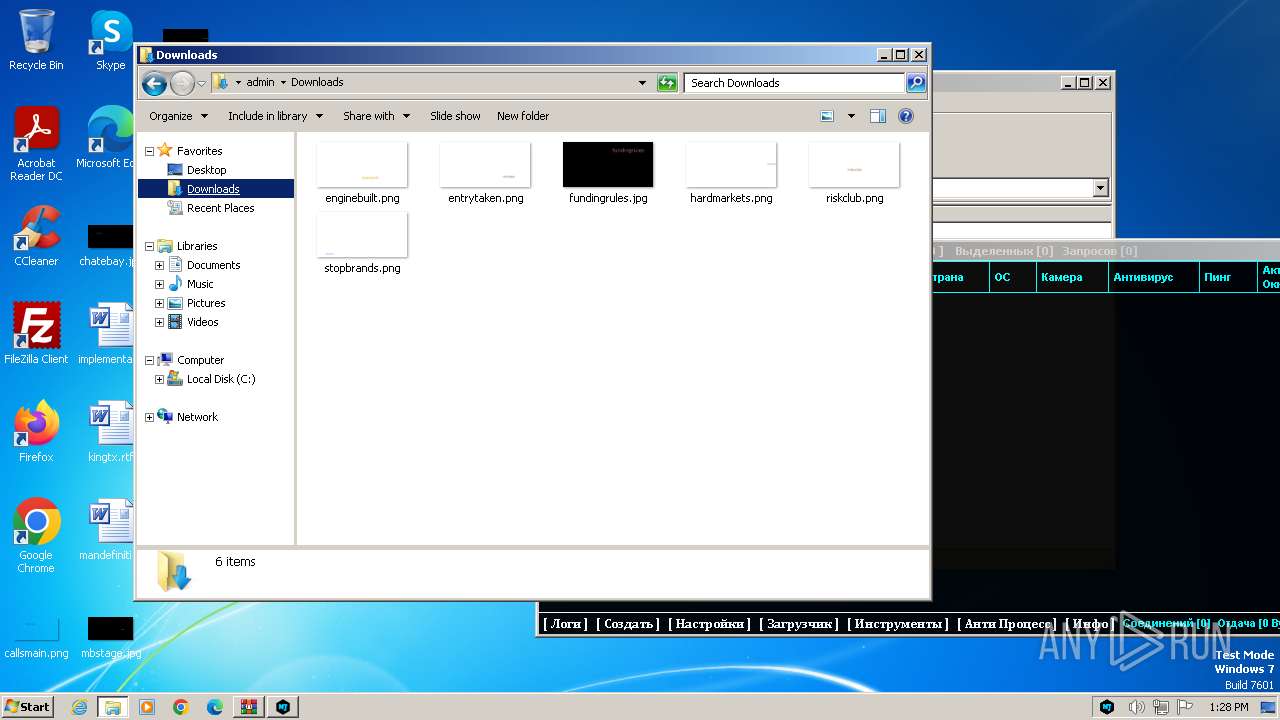Click the Change your view icon
Screen dimensions: 1280x720
(x=827, y=116)
